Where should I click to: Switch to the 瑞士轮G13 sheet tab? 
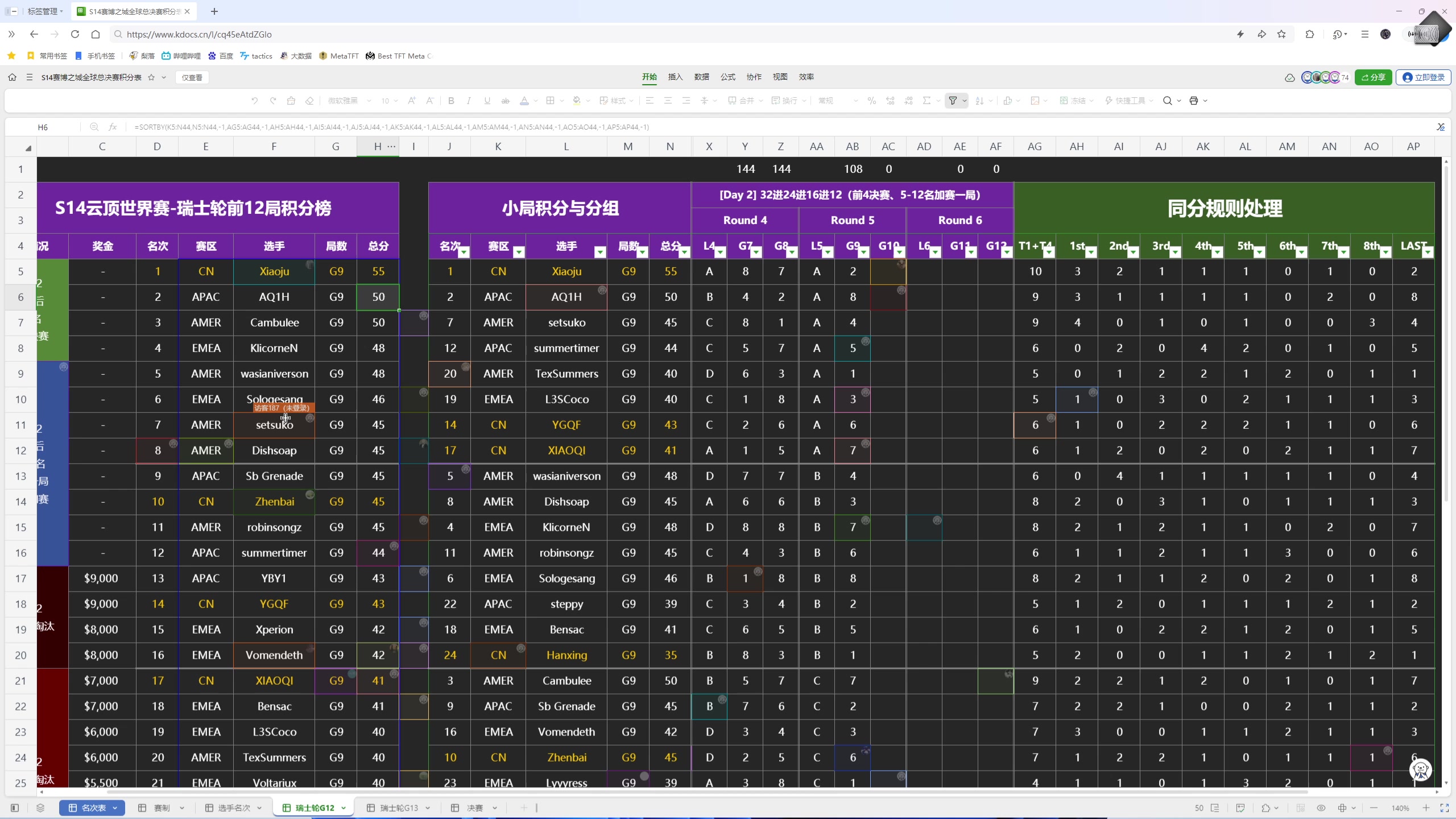398,808
